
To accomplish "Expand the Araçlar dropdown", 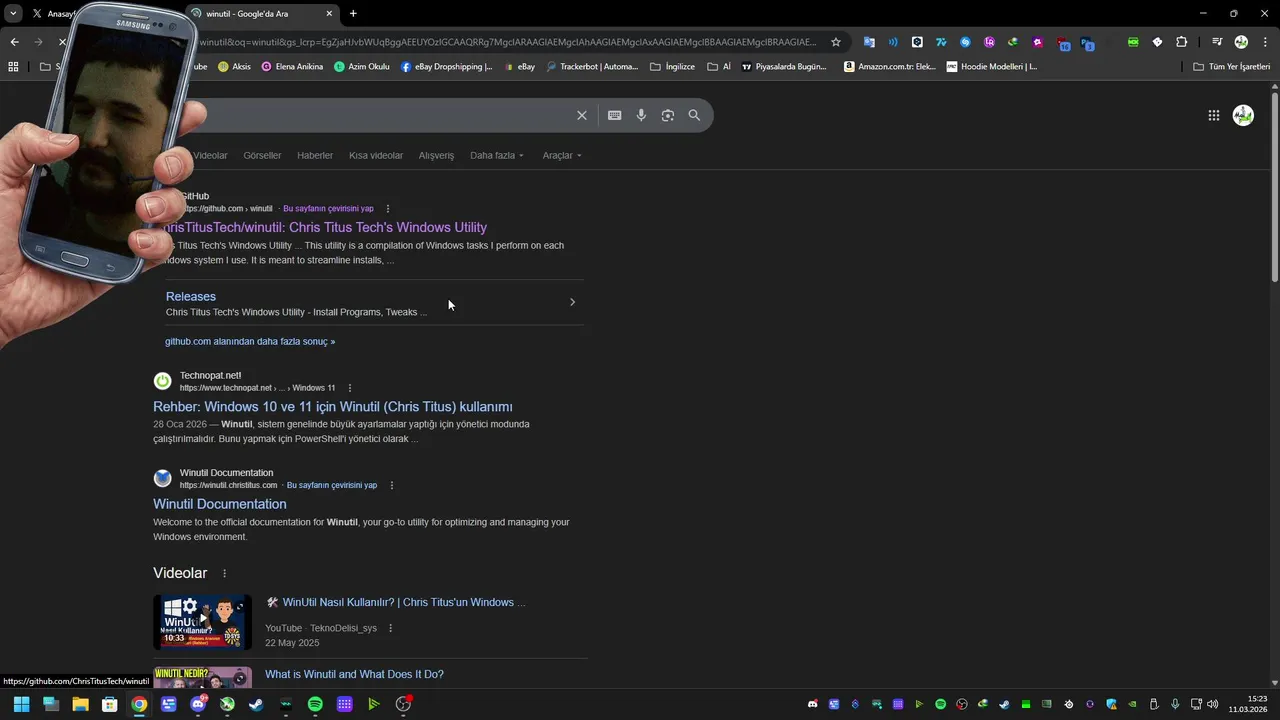I will (562, 155).
